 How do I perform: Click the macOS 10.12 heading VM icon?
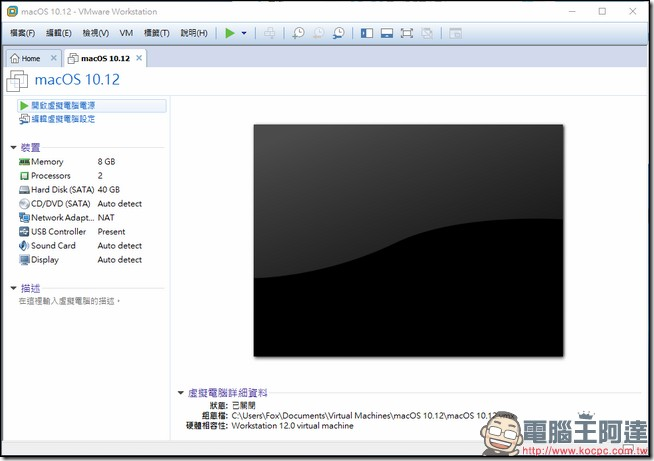[x=17, y=81]
